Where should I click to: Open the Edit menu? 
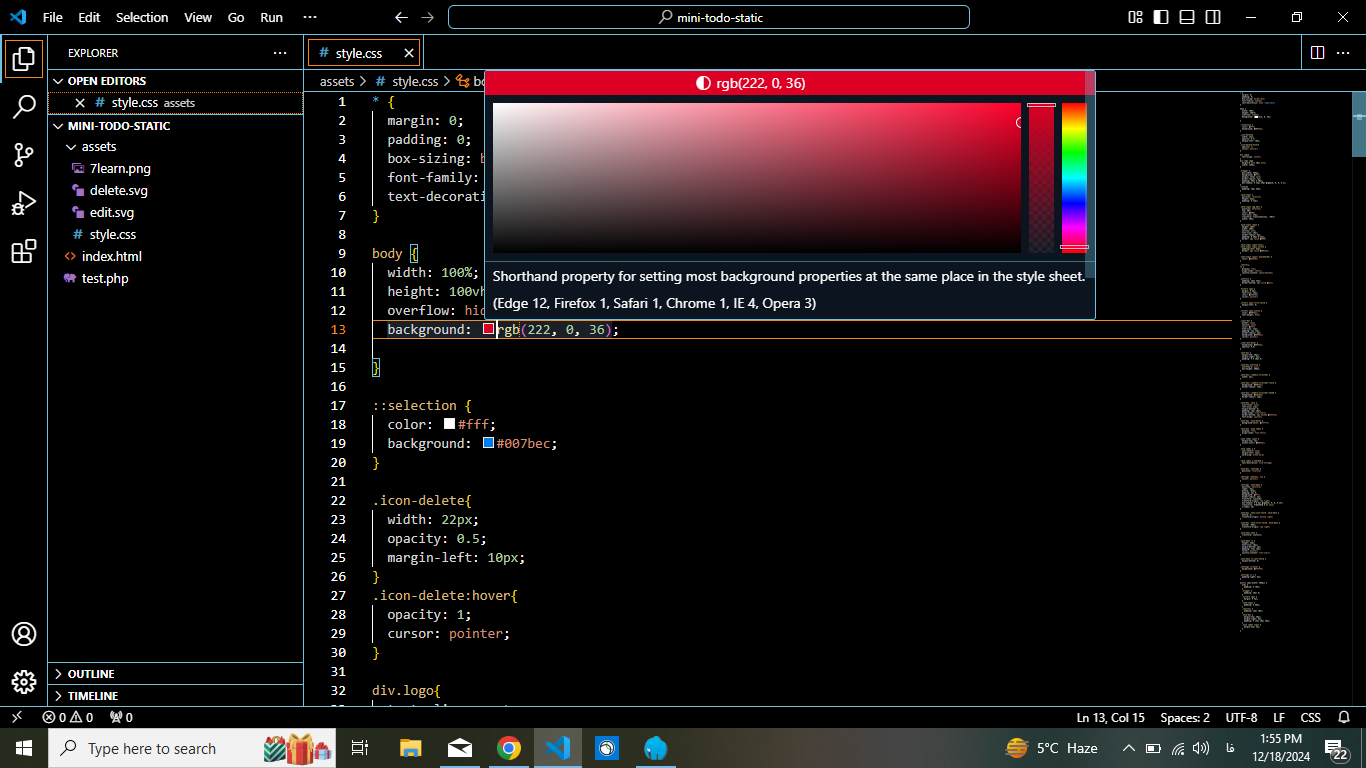pos(89,17)
